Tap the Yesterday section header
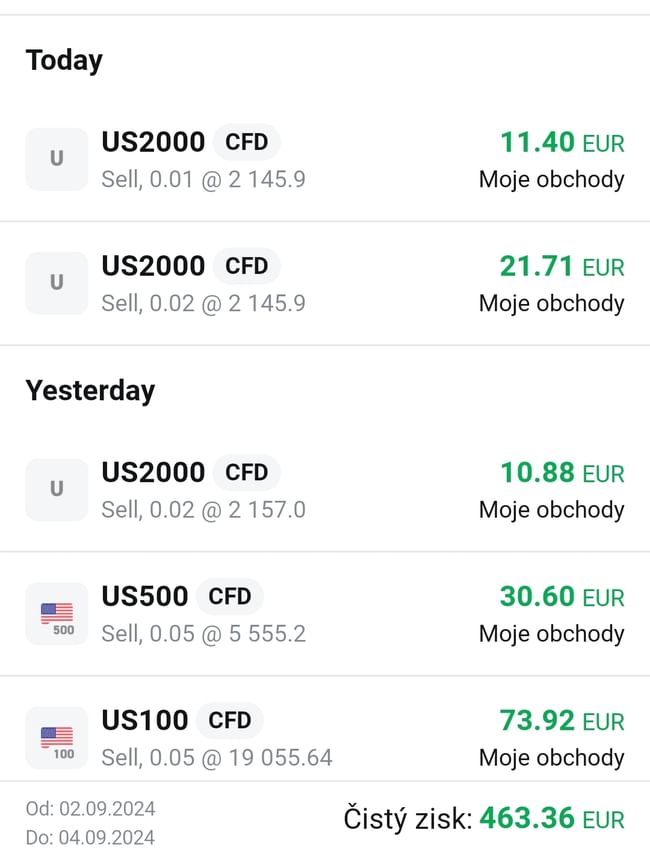This screenshot has height=856, width=650. [x=90, y=390]
